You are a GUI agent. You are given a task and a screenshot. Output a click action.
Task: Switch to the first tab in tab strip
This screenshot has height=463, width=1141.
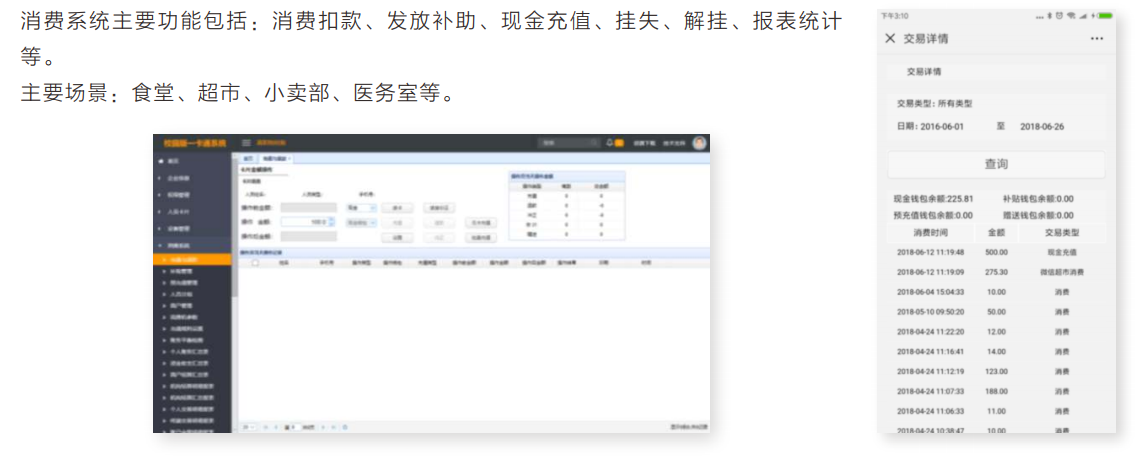tap(248, 159)
